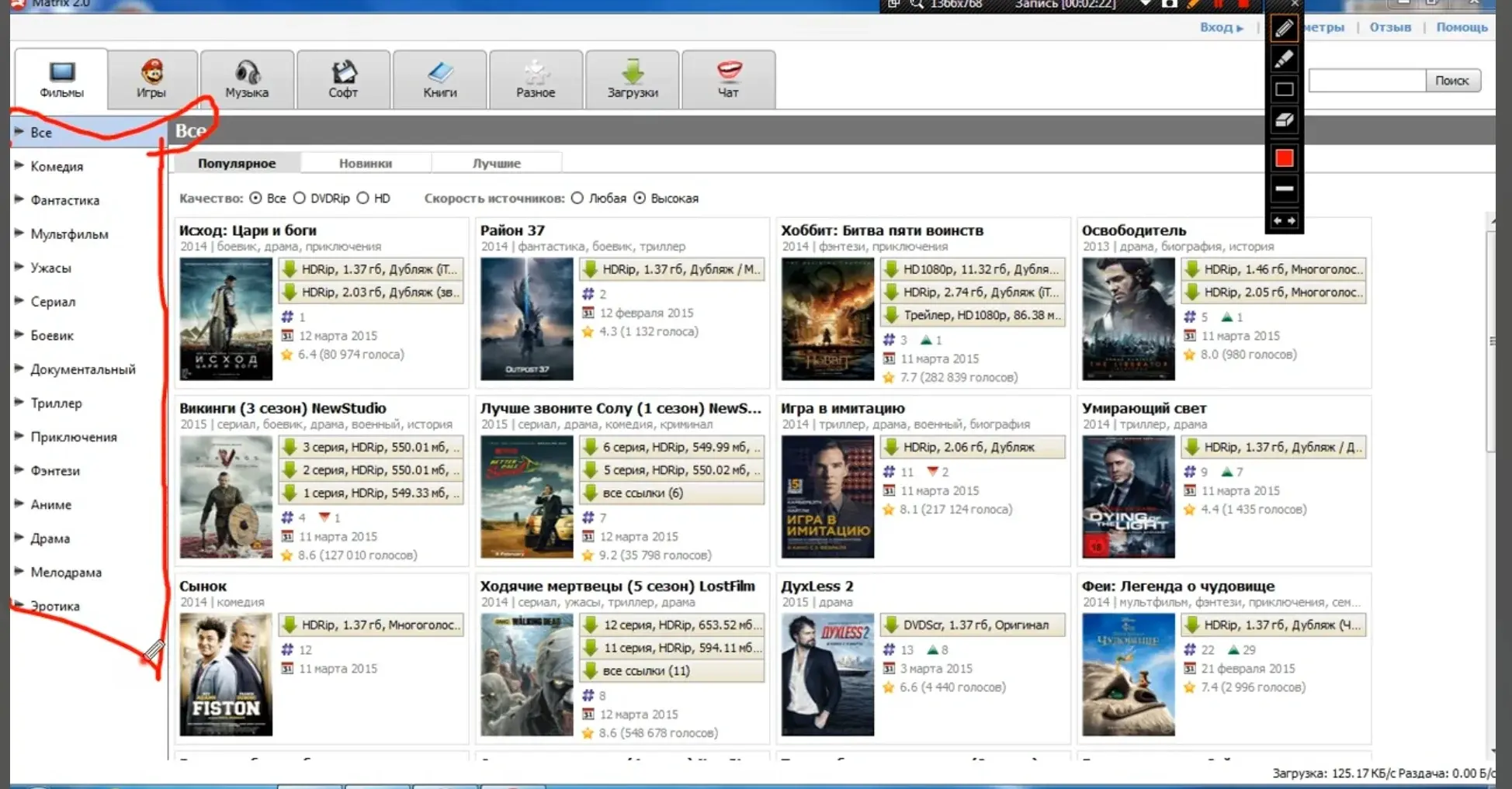1512x789 pixels.
Task: Open the Загрузки downloads section
Action: (633, 79)
